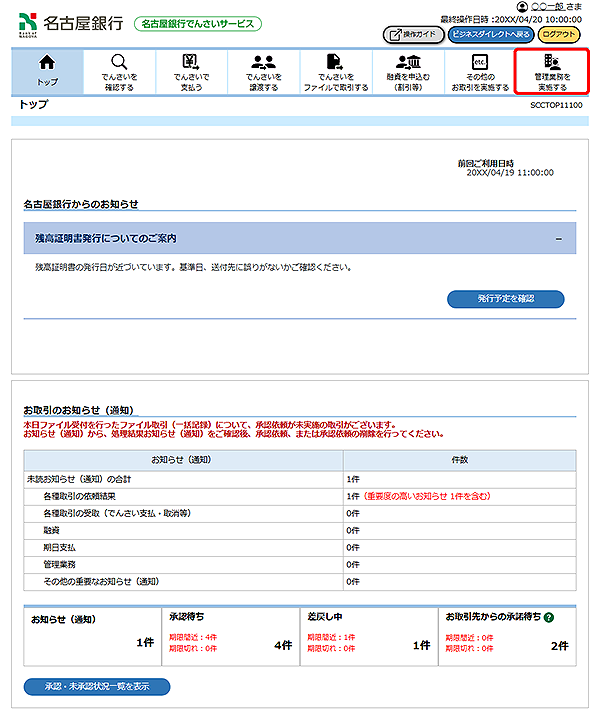Click the Top home icon

pyautogui.click(x=47, y=63)
